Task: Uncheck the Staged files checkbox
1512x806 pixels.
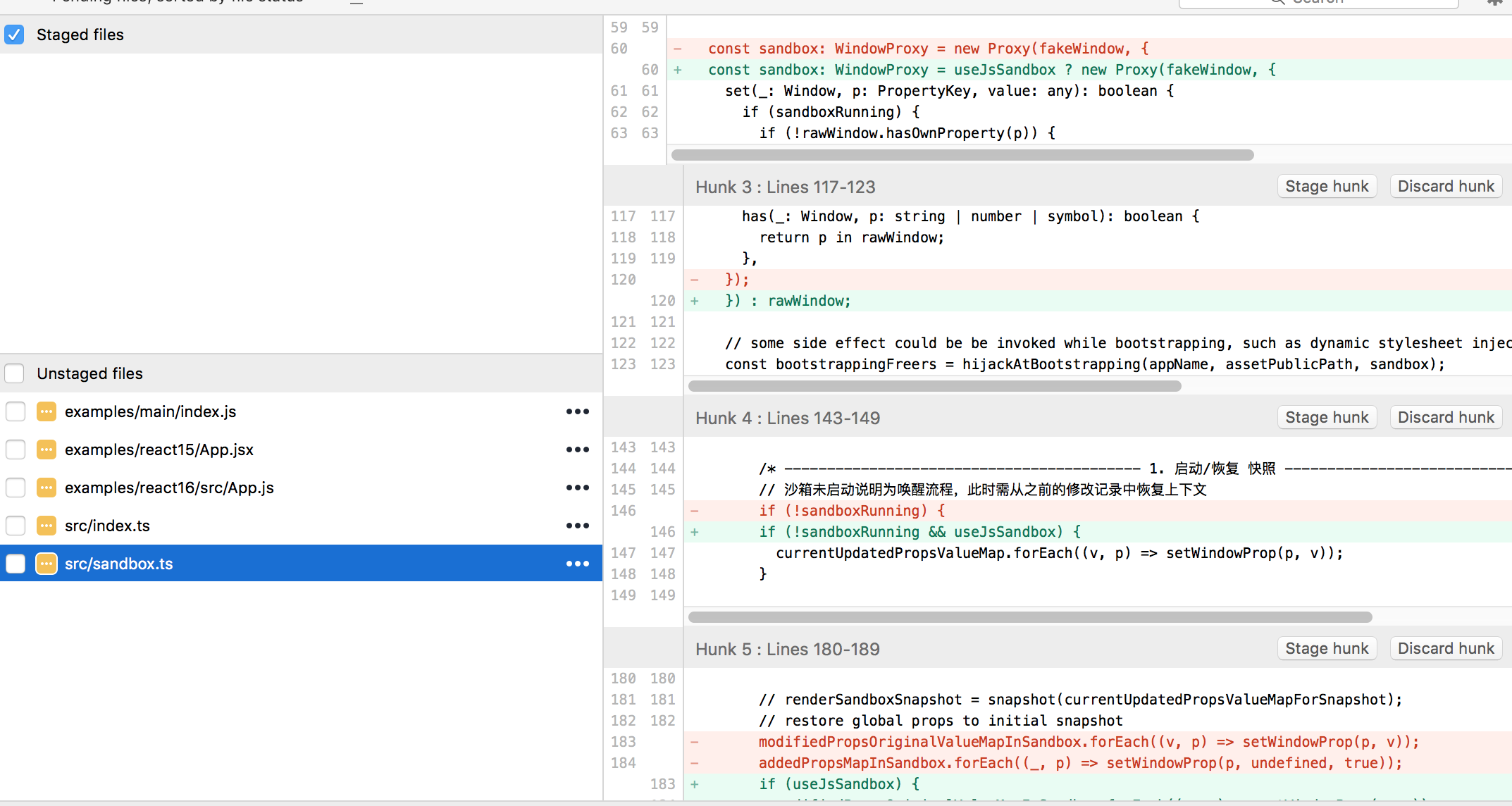Action: [14, 35]
